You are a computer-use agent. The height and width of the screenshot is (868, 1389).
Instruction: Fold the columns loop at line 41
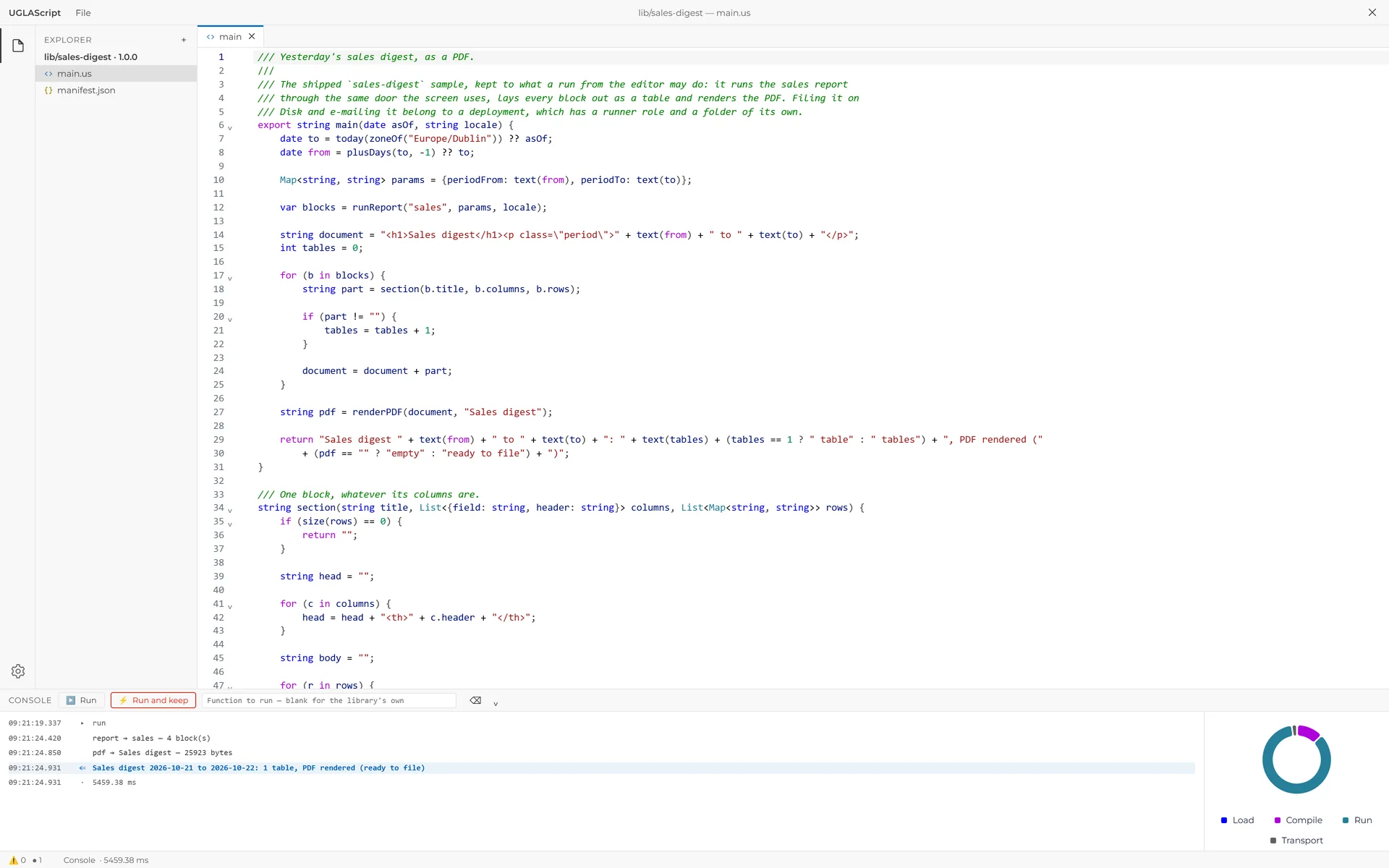coord(230,606)
